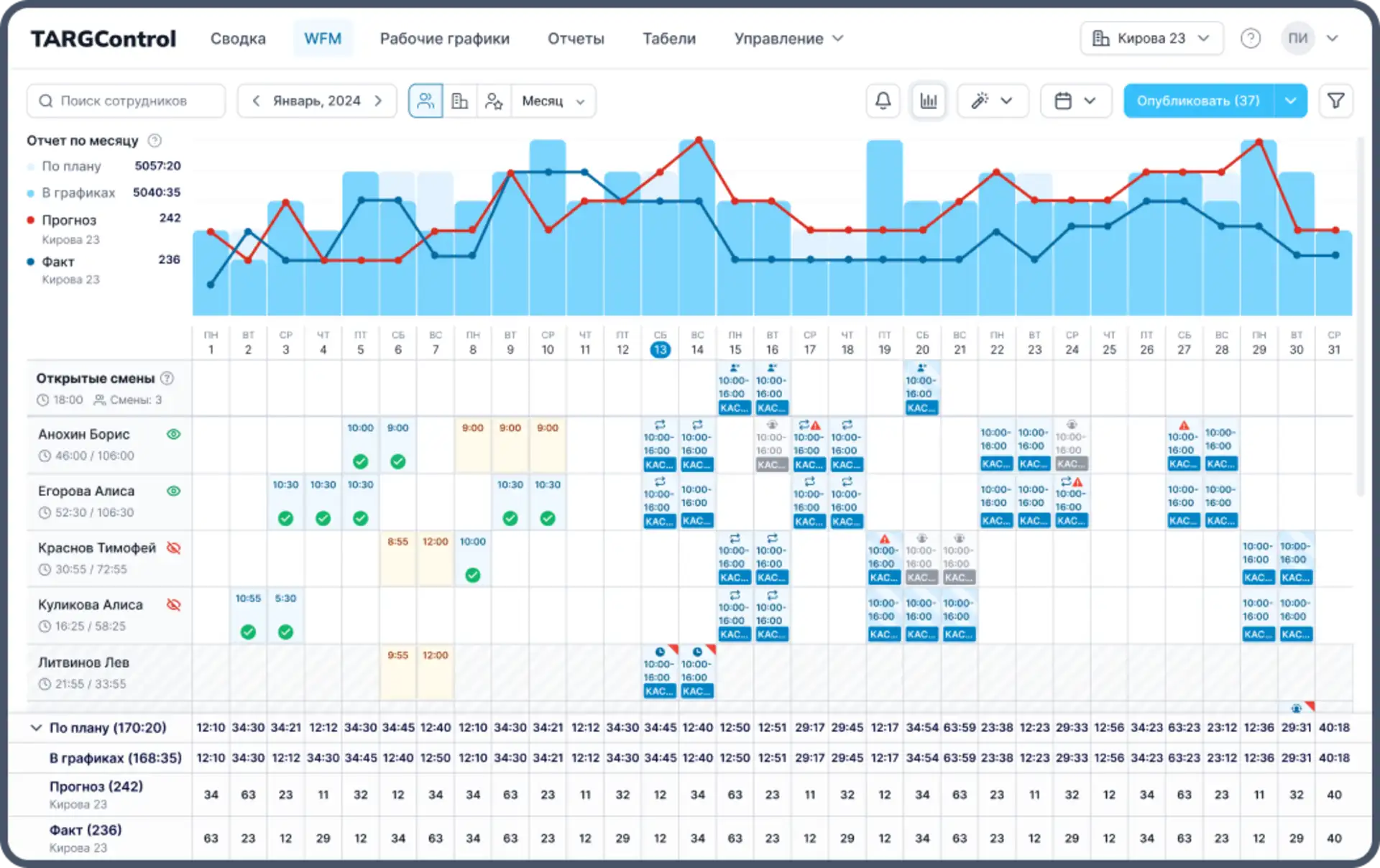Screen dimensions: 1380x868
Task: Select the employees view icon
Action: point(425,101)
